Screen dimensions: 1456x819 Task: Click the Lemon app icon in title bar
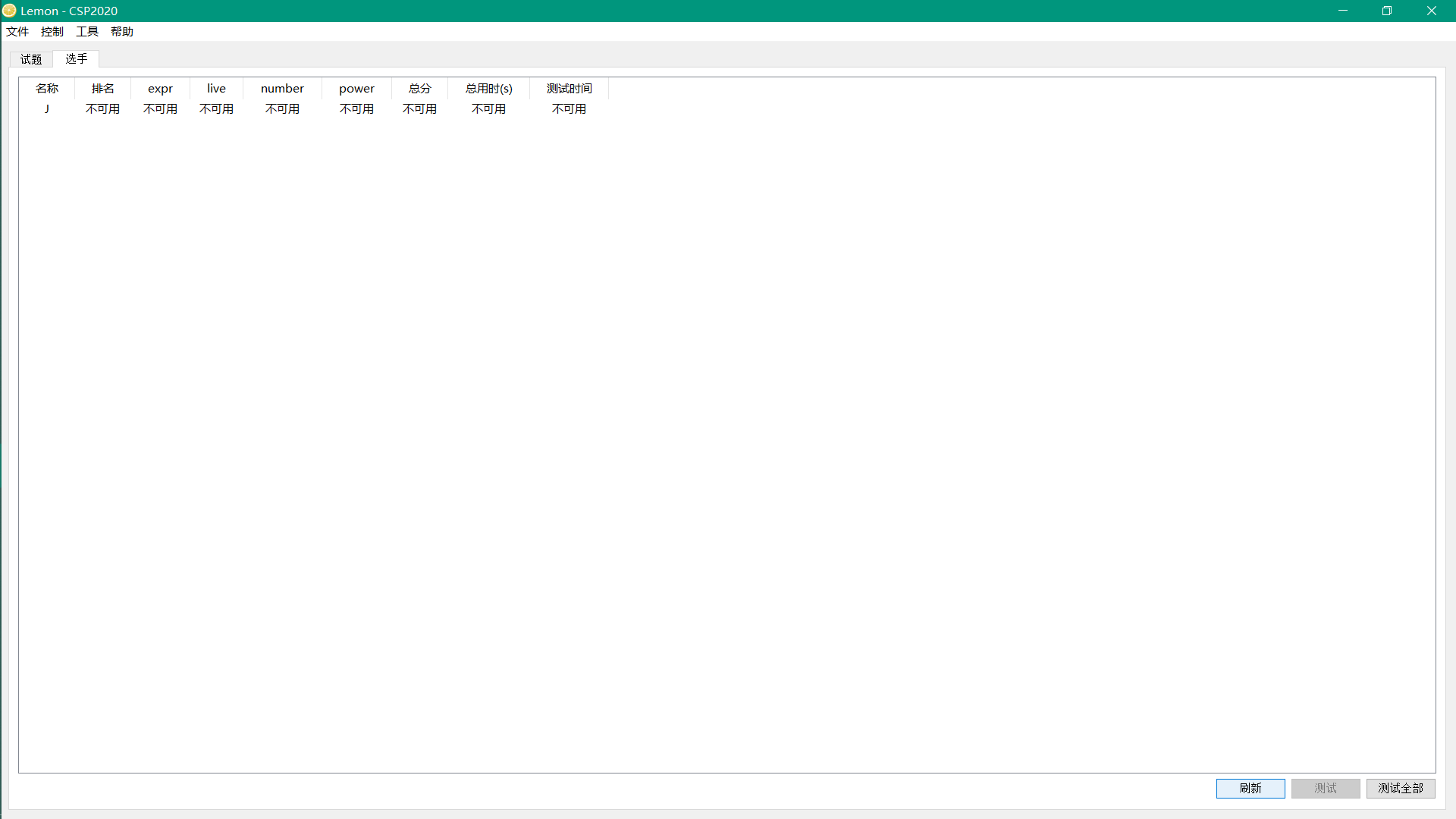[x=9, y=11]
